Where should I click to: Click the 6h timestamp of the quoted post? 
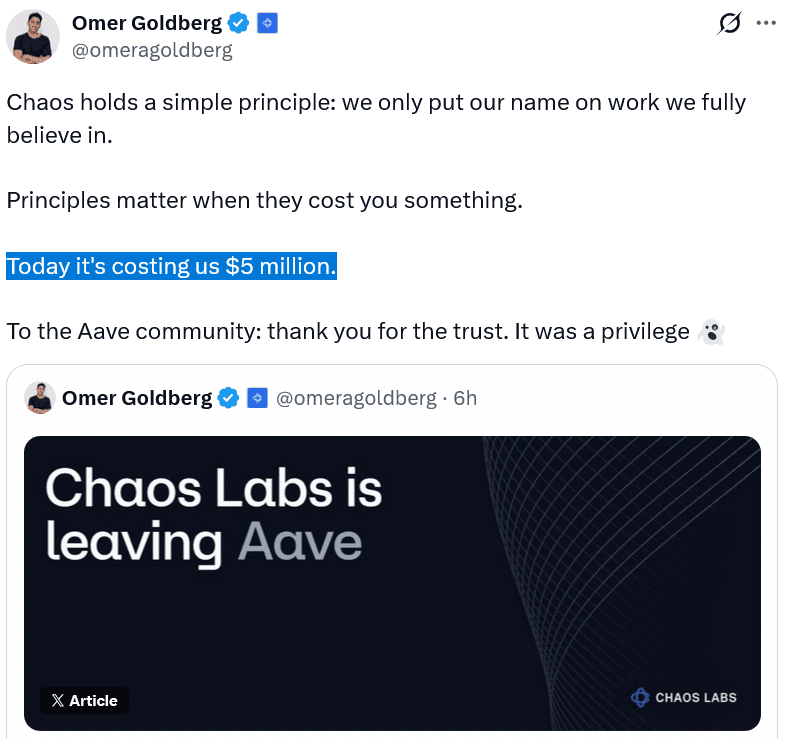tap(465, 398)
